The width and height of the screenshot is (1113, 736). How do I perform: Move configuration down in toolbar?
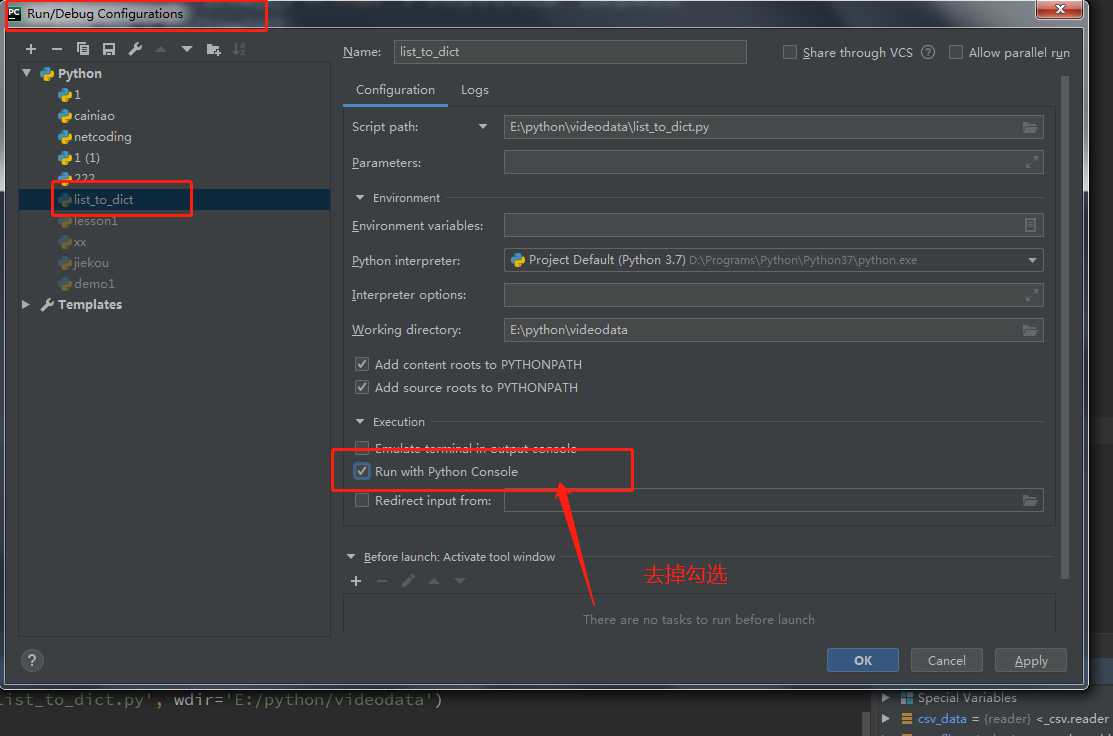coord(187,49)
